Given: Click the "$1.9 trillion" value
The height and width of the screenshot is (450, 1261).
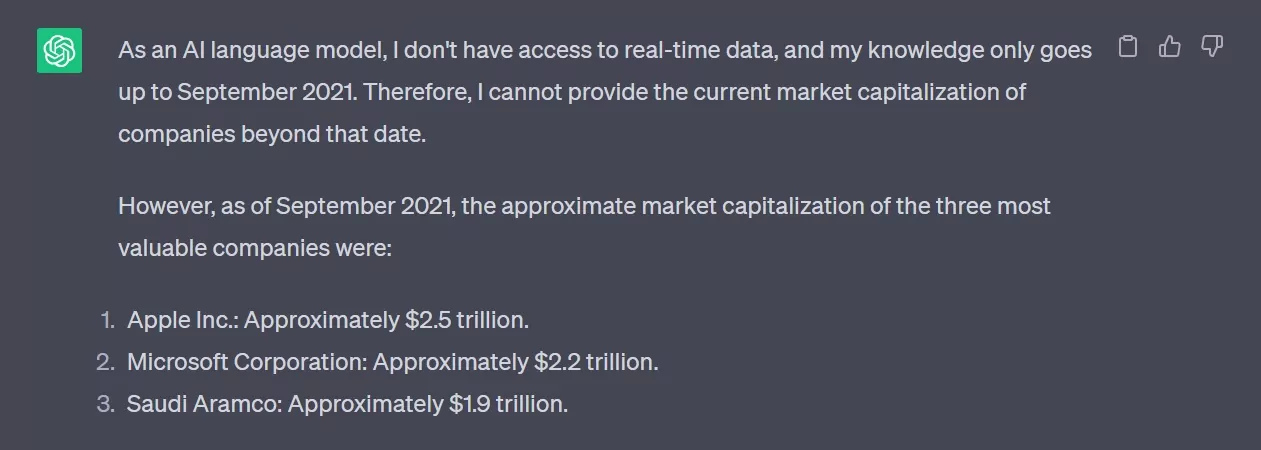Looking at the screenshot, I should coord(508,404).
